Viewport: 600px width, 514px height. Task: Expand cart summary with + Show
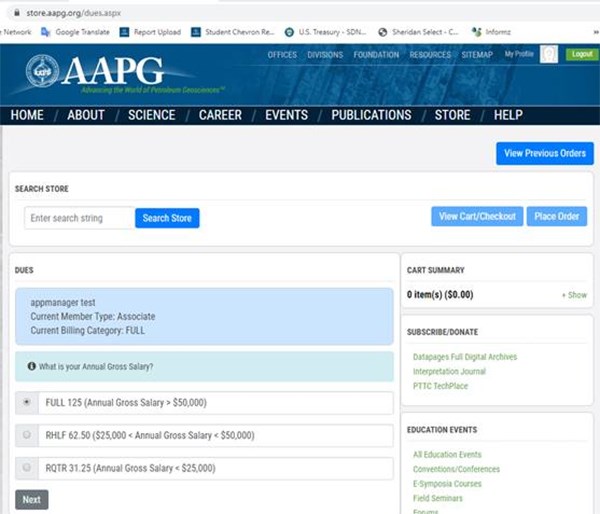(574, 295)
